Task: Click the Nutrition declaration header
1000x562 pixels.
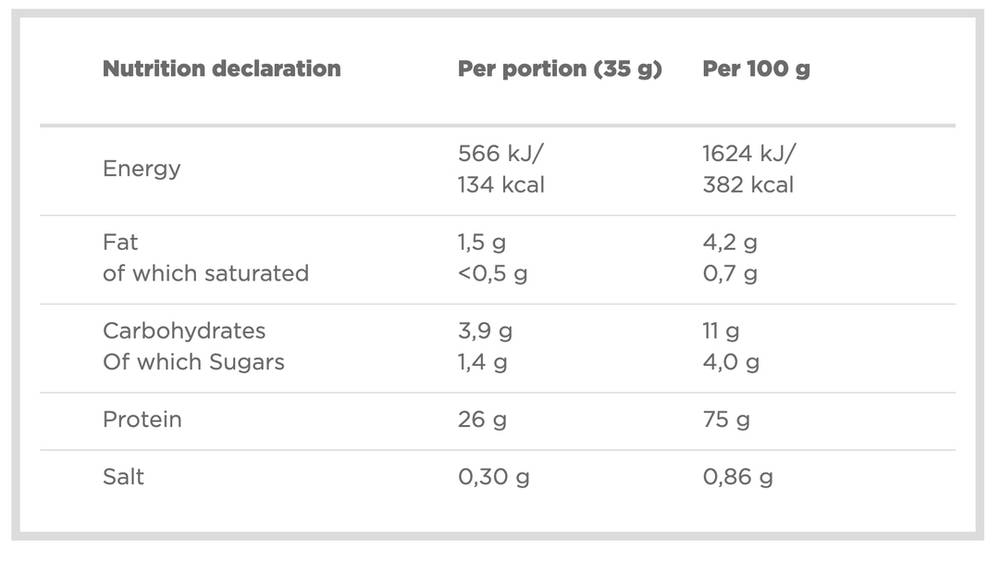Action: tap(221, 68)
